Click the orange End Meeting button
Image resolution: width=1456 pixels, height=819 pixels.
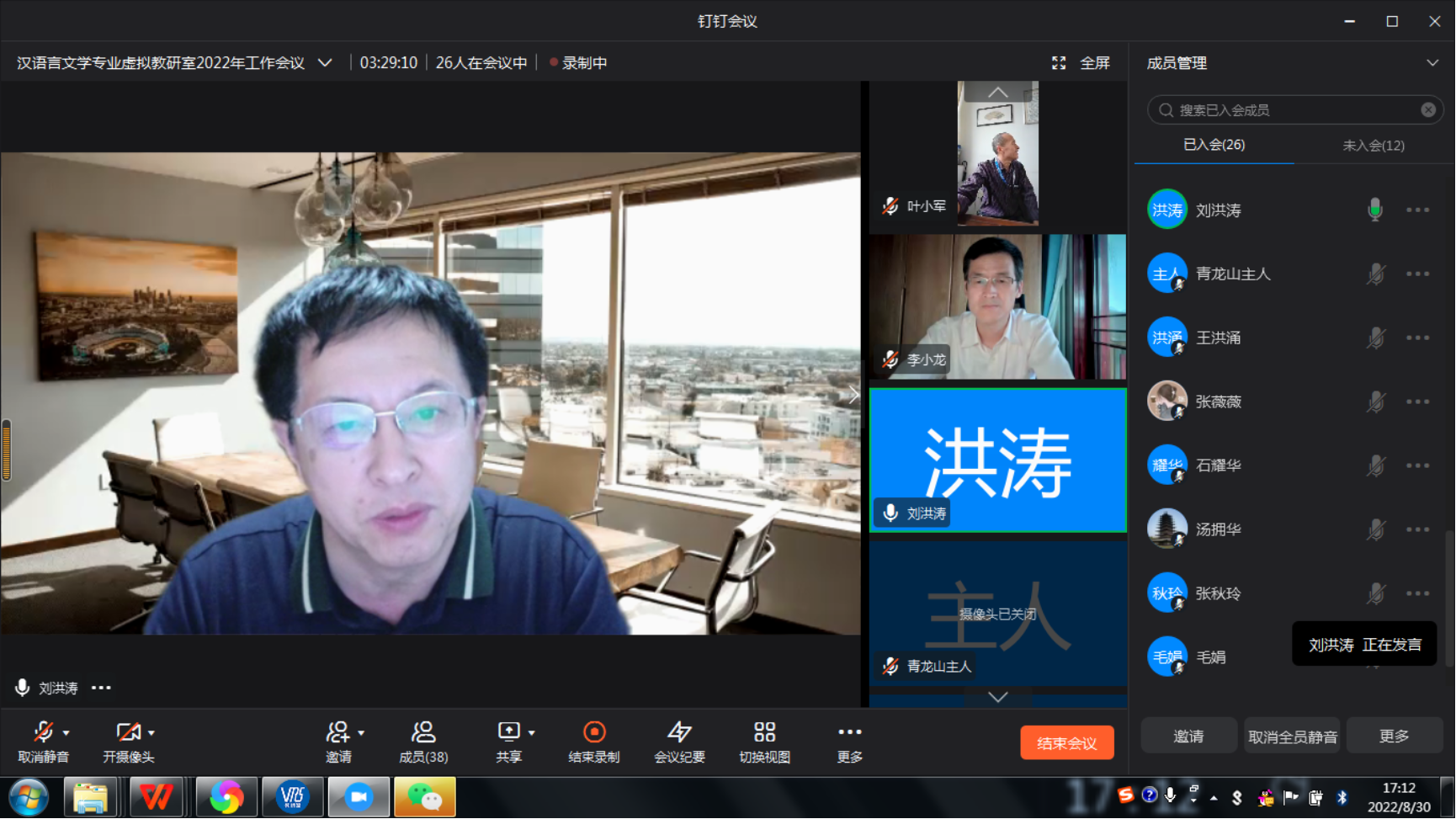tap(1066, 743)
